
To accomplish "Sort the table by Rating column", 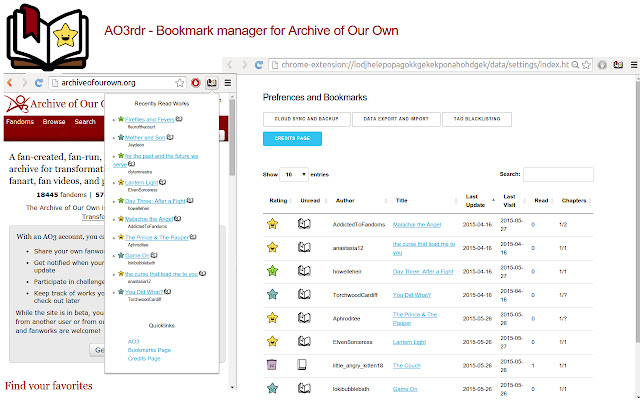I will (x=280, y=201).
